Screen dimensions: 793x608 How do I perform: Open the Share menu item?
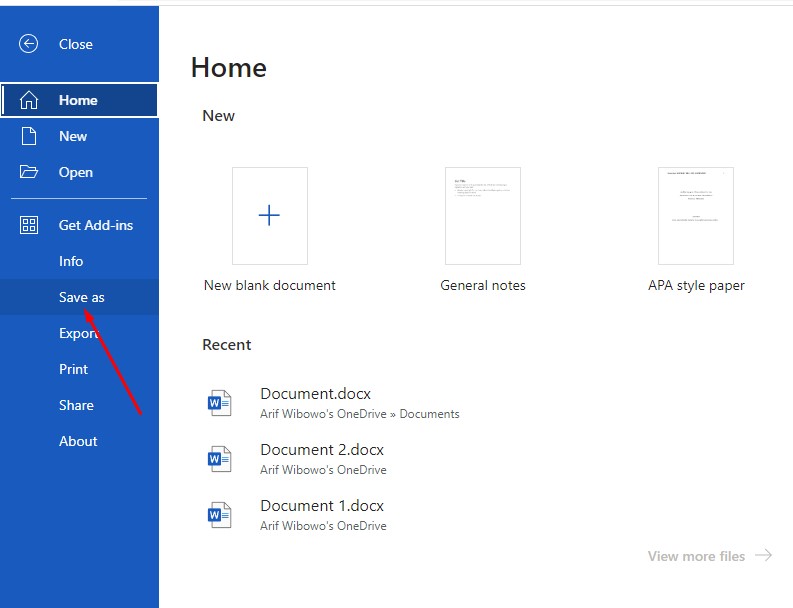click(76, 405)
